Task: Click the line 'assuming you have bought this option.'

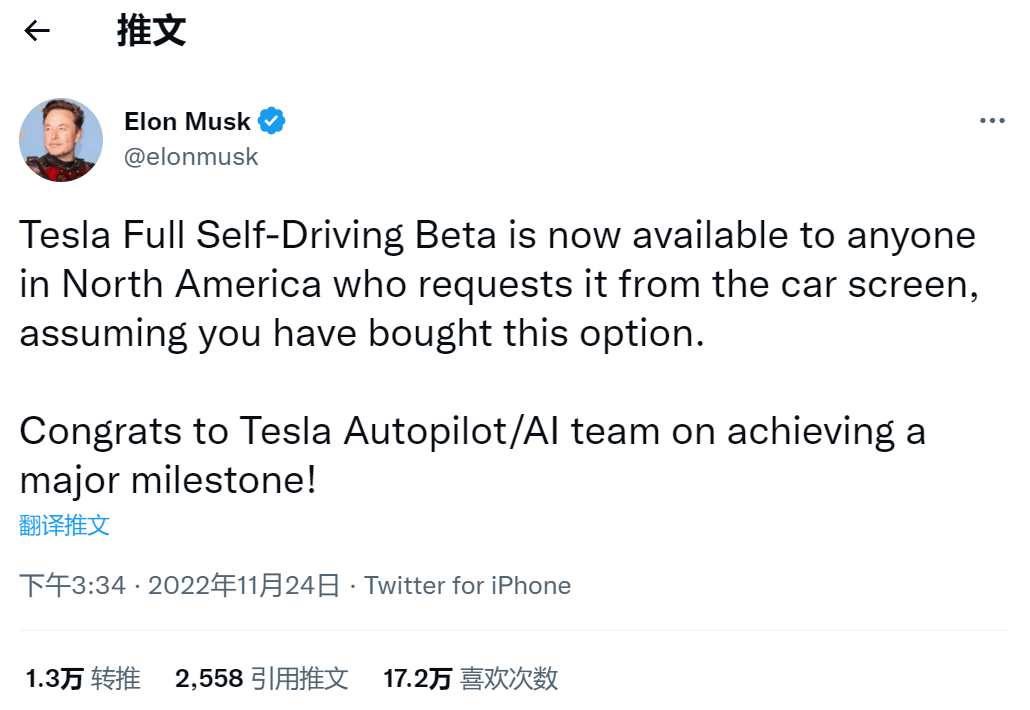Action: 362,333
